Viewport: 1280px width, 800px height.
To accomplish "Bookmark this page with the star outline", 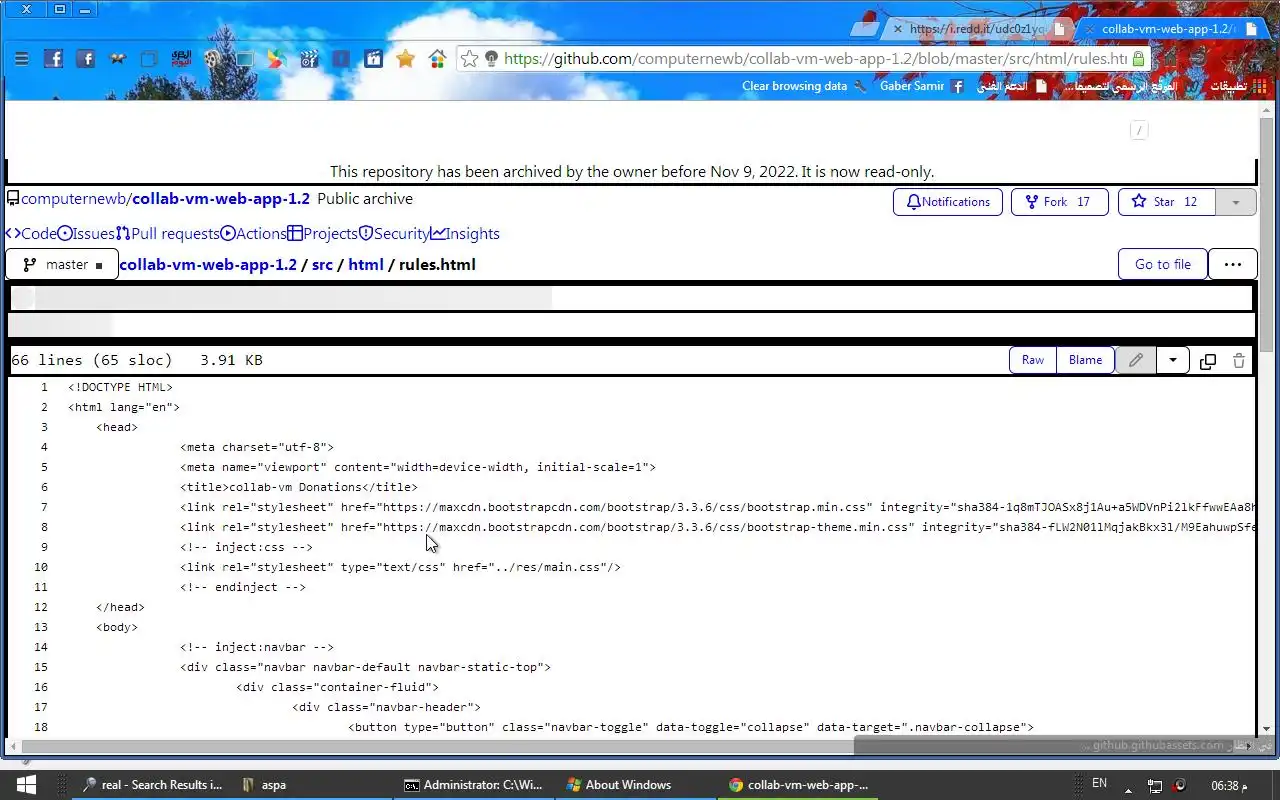I will pyautogui.click(x=470, y=59).
